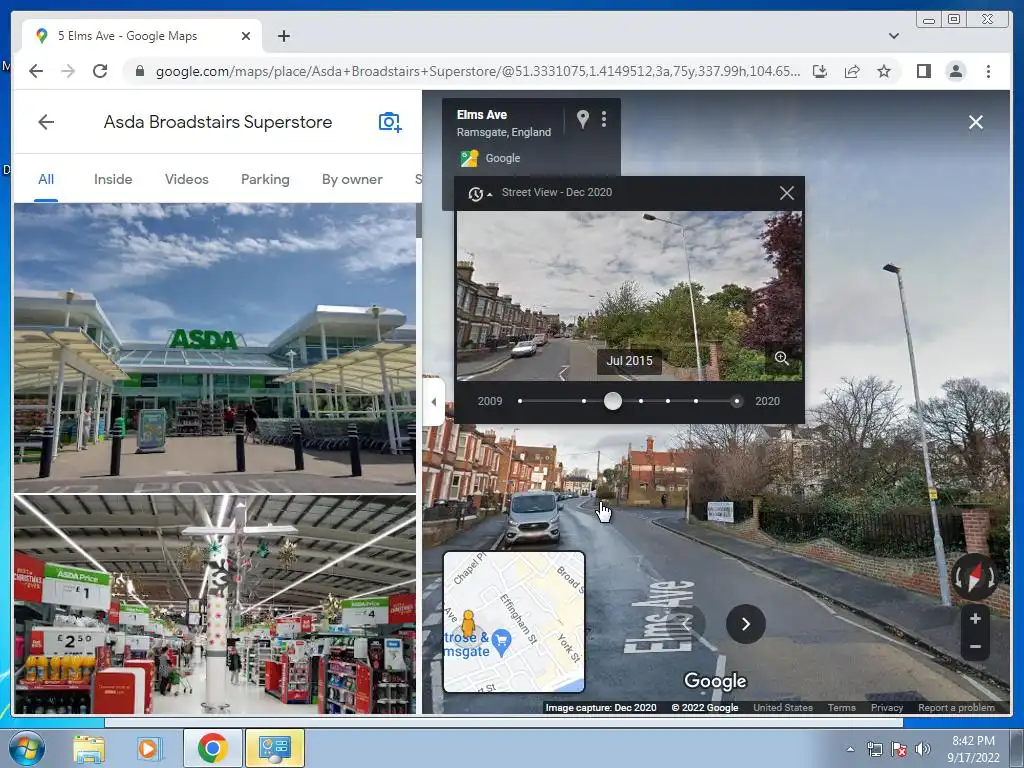Go back from Asda Broadstairs Superstore panel
Screen dimensions: 1024x768
pyautogui.click(x=46, y=122)
